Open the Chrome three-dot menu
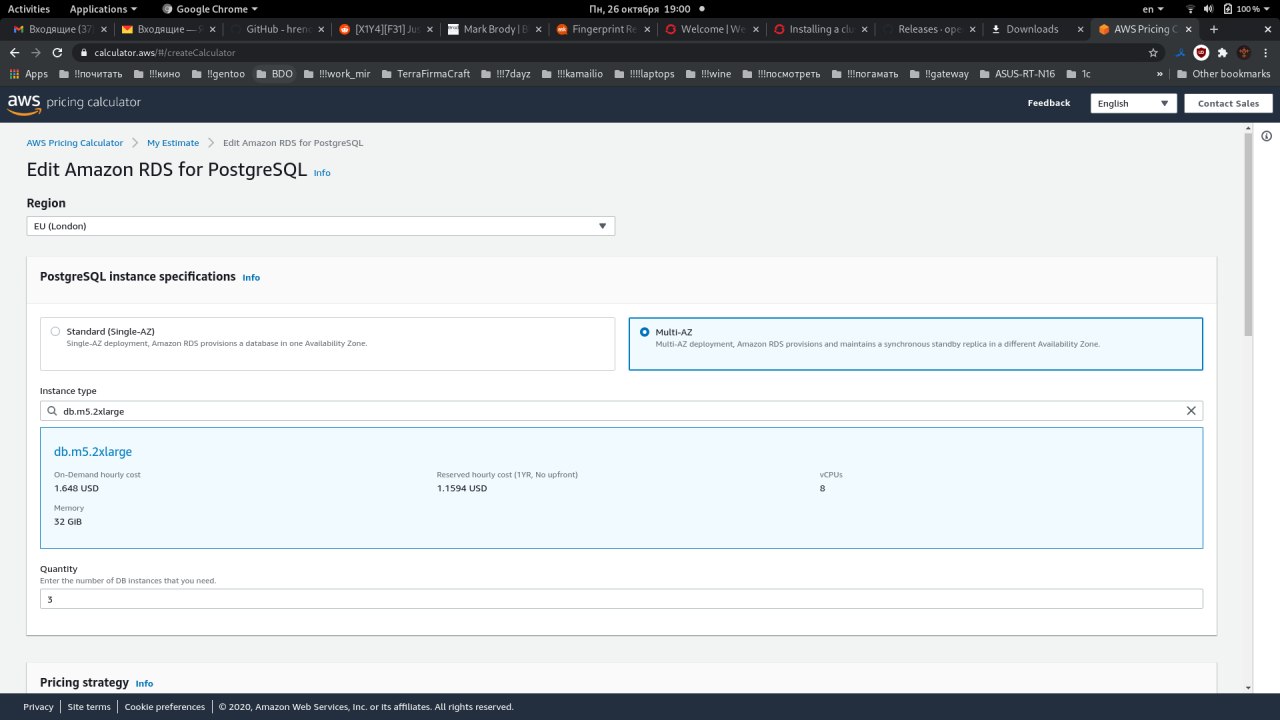 click(1266, 52)
